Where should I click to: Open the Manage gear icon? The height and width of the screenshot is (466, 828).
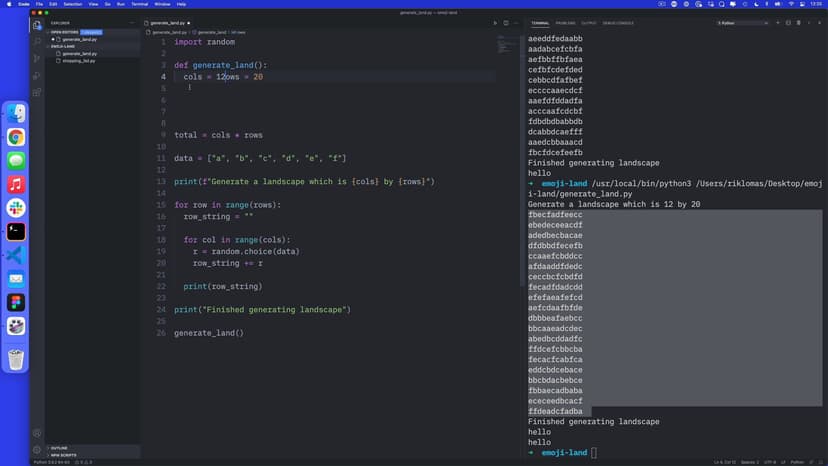(37, 449)
